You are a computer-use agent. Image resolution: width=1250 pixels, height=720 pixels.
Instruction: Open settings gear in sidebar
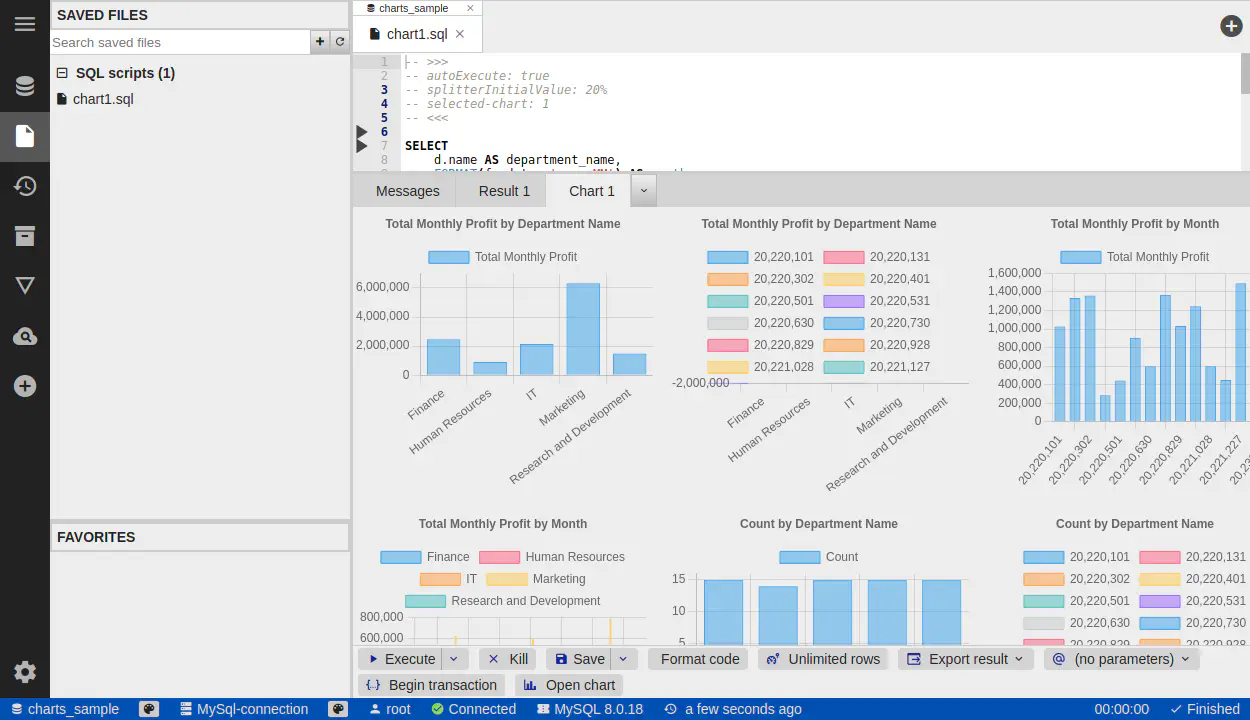click(x=25, y=672)
